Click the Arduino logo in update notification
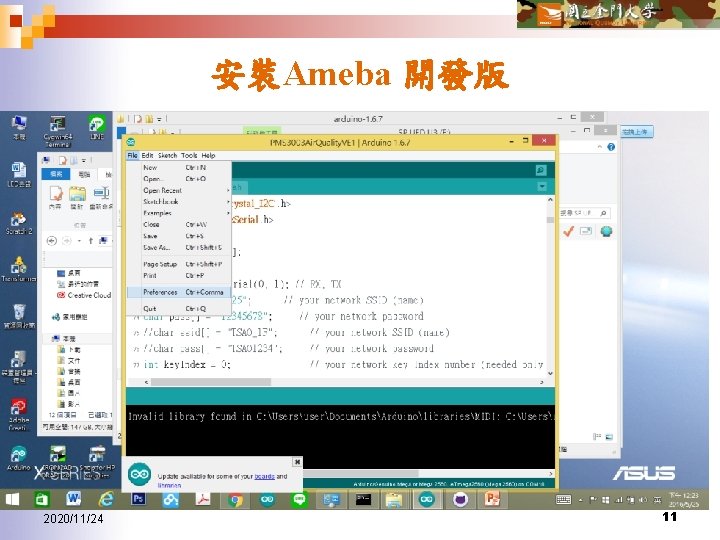This screenshot has width=720, height=540. click(x=140, y=474)
